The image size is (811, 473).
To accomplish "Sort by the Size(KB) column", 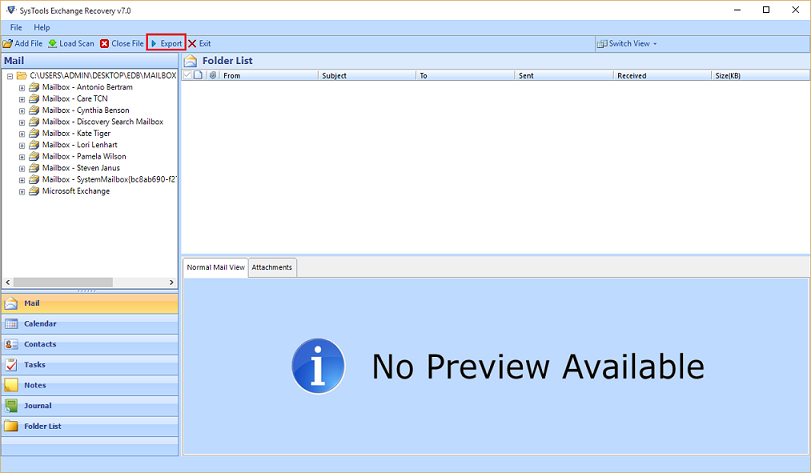I will [760, 75].
